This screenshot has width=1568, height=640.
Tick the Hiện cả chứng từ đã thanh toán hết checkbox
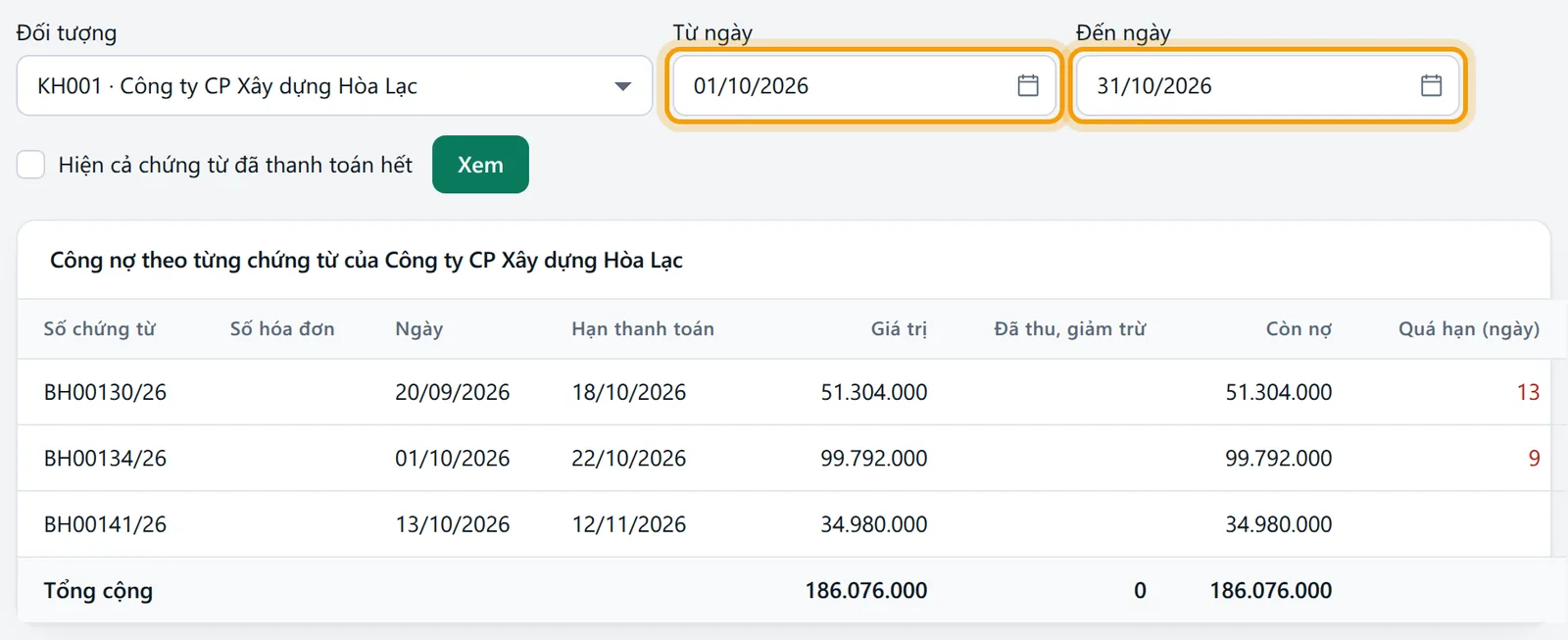click(x=30, y=165)
